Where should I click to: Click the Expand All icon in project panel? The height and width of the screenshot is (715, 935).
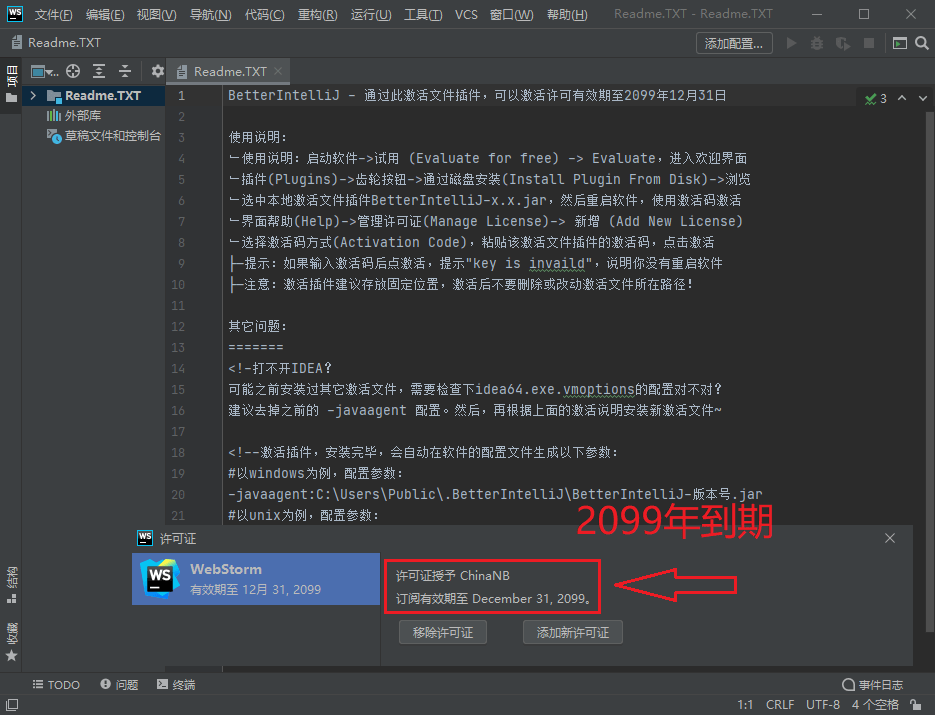pyautogui.click(x=99, y=72)
